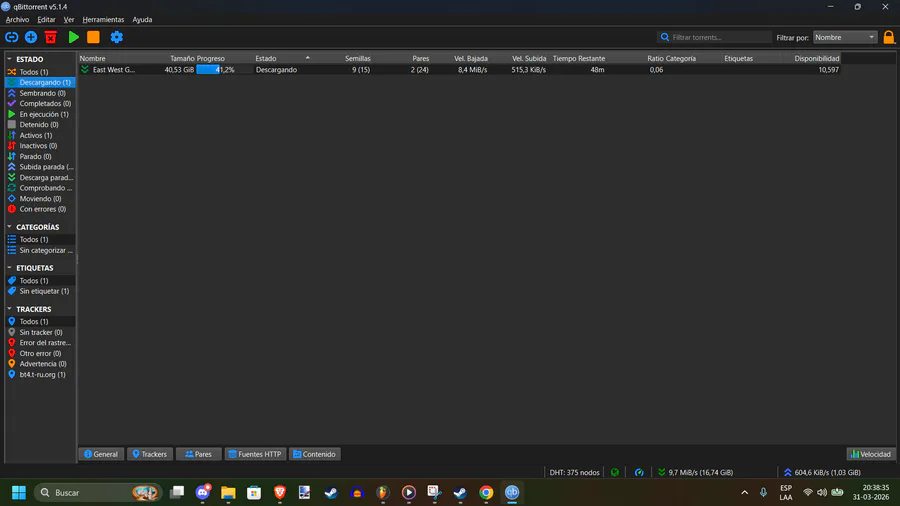Screen dimensions: 900x506
Task: Sort by the Tiempo Restante column header
Action: [x=579, y=59]
